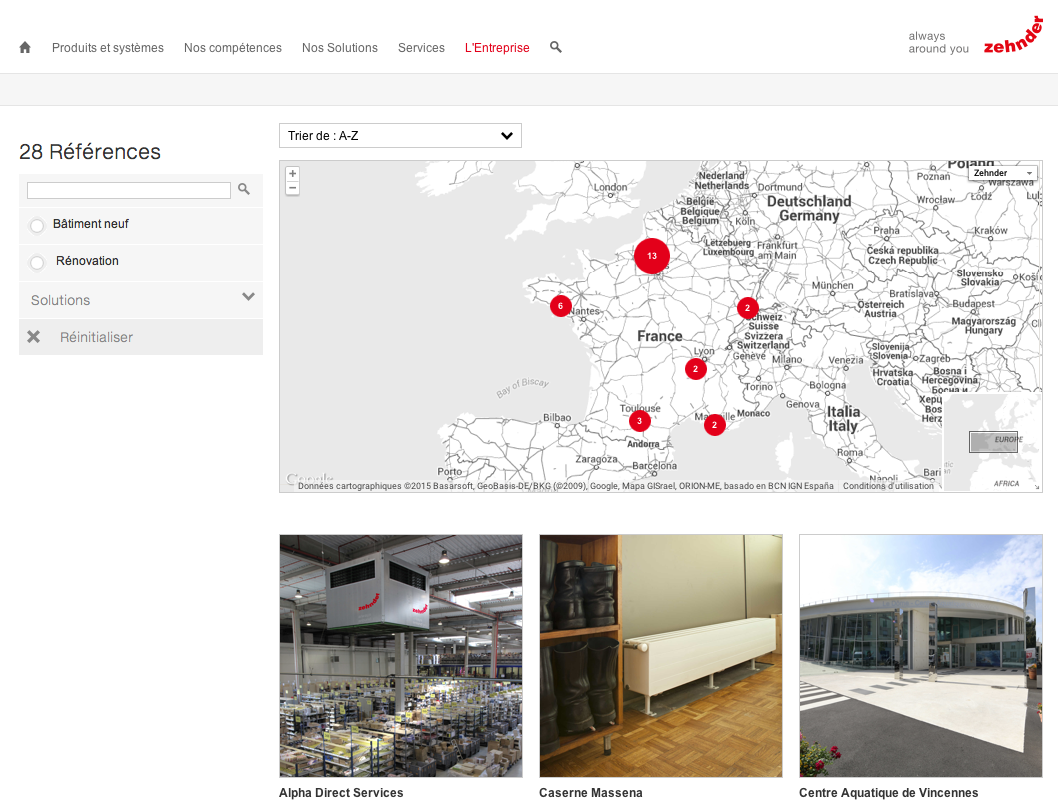Select the cluster of 2 near Switzerland

coord(747,308)
